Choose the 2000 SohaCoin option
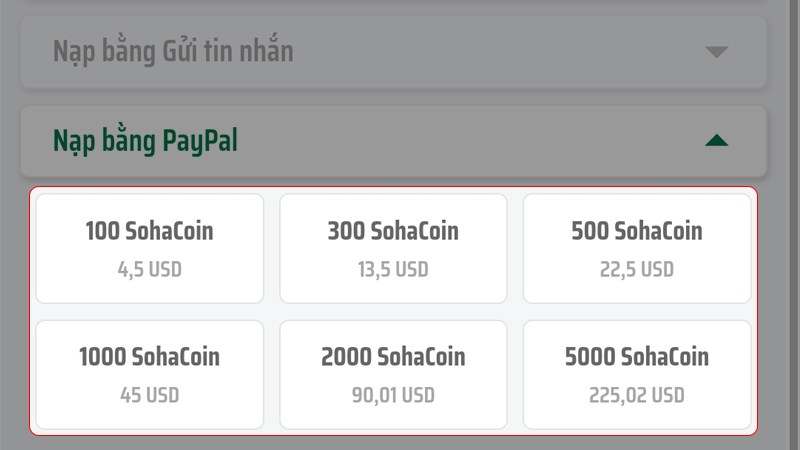The height and width of the screenshot is (450, 800). [x=393, y=375]
